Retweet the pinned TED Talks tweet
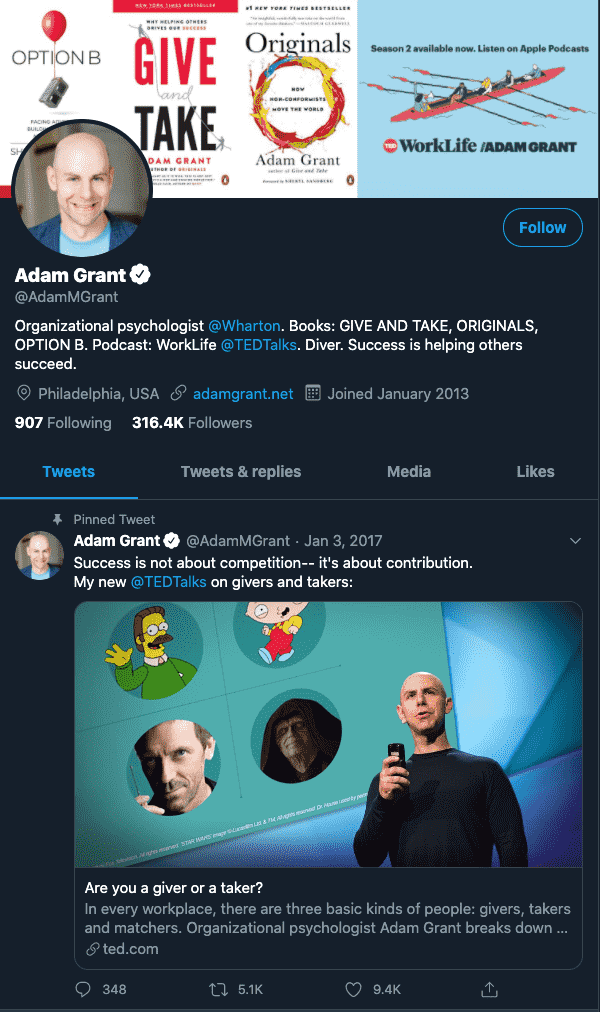Screen dimensions: 600x1012 [x=217, y=989]
